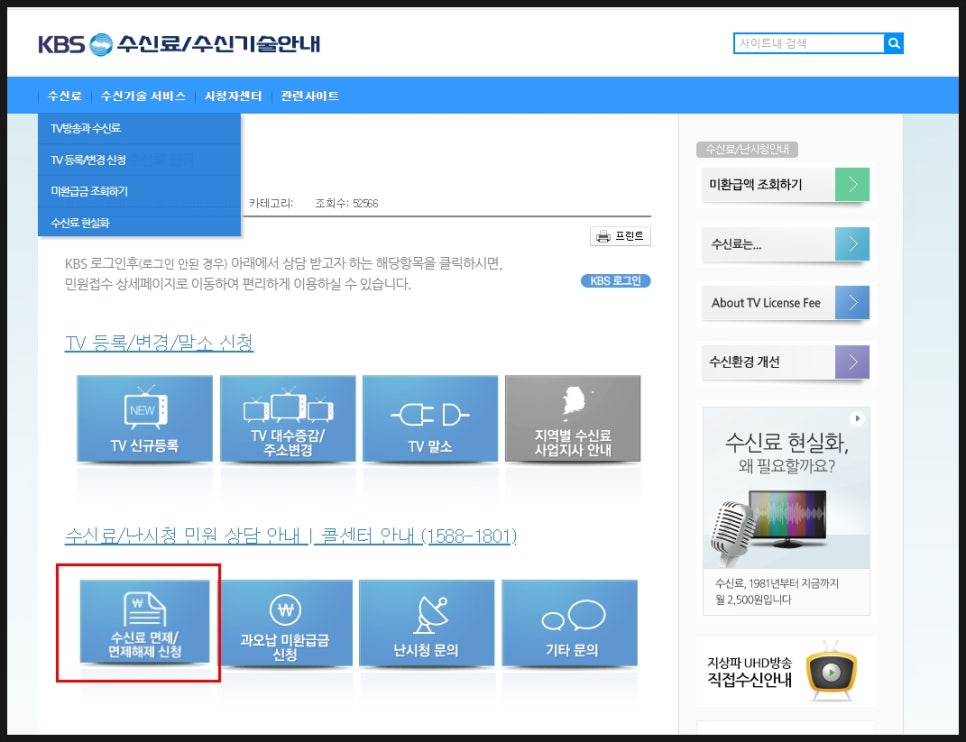Focus the site search input field
Viewport: 966px width, 742px height.
click(808, 43)
